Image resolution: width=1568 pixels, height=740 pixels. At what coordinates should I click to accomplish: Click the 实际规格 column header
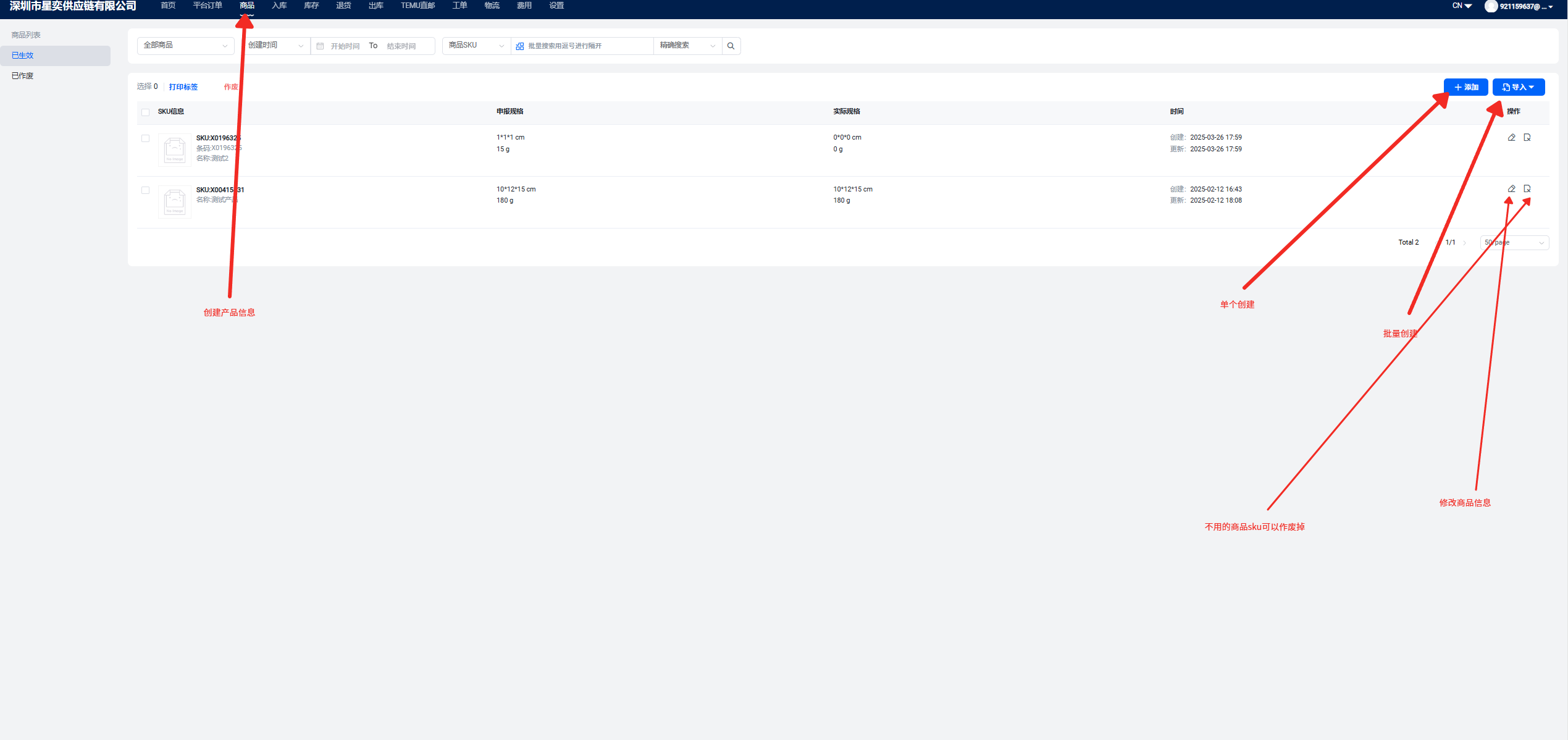846,112
